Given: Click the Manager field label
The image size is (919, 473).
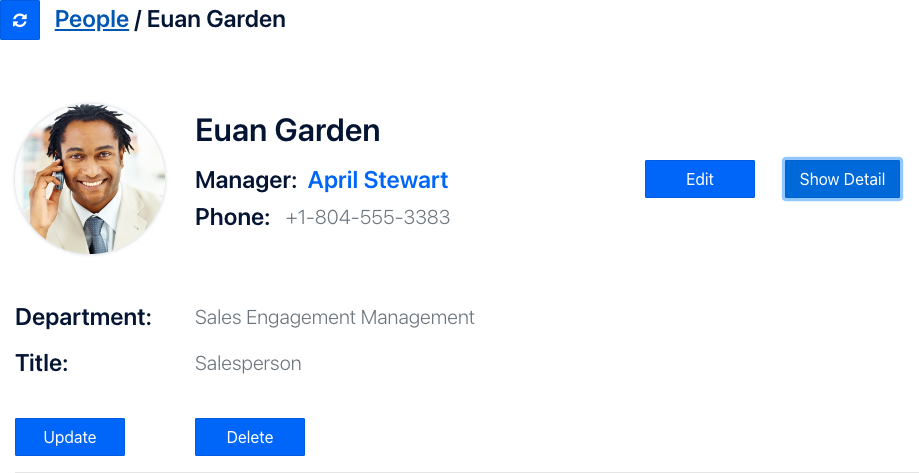Looking at the screenshot, I should tap(246, 180).
